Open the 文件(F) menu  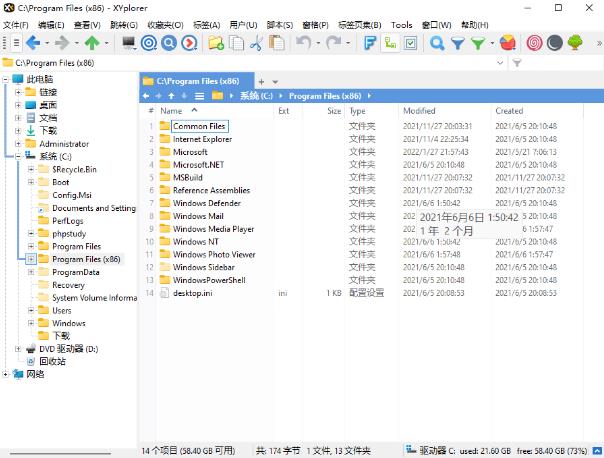point(16,25)
